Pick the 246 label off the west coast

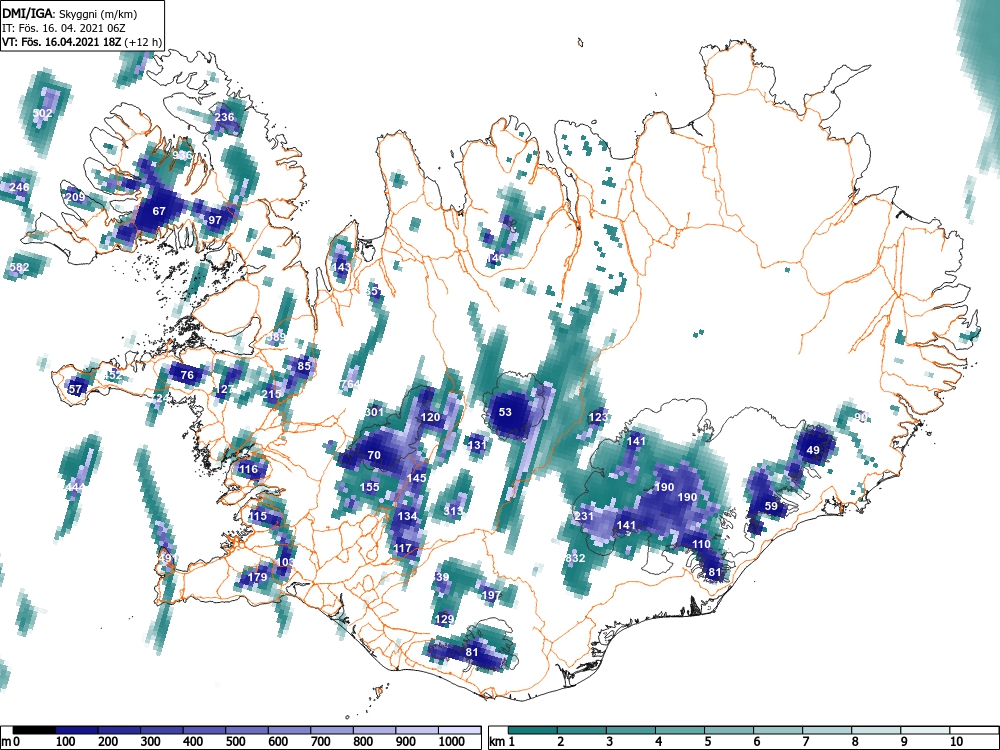click(x=19, y=188)
